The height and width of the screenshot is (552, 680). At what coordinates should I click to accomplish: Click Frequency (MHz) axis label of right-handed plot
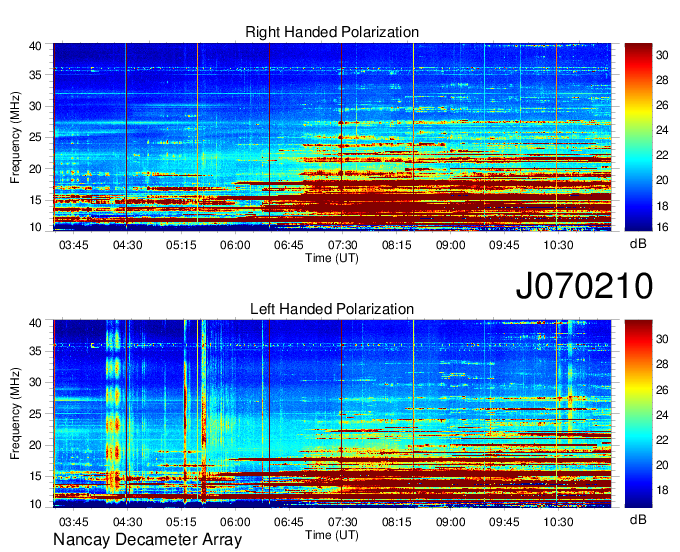click(15, 137)
